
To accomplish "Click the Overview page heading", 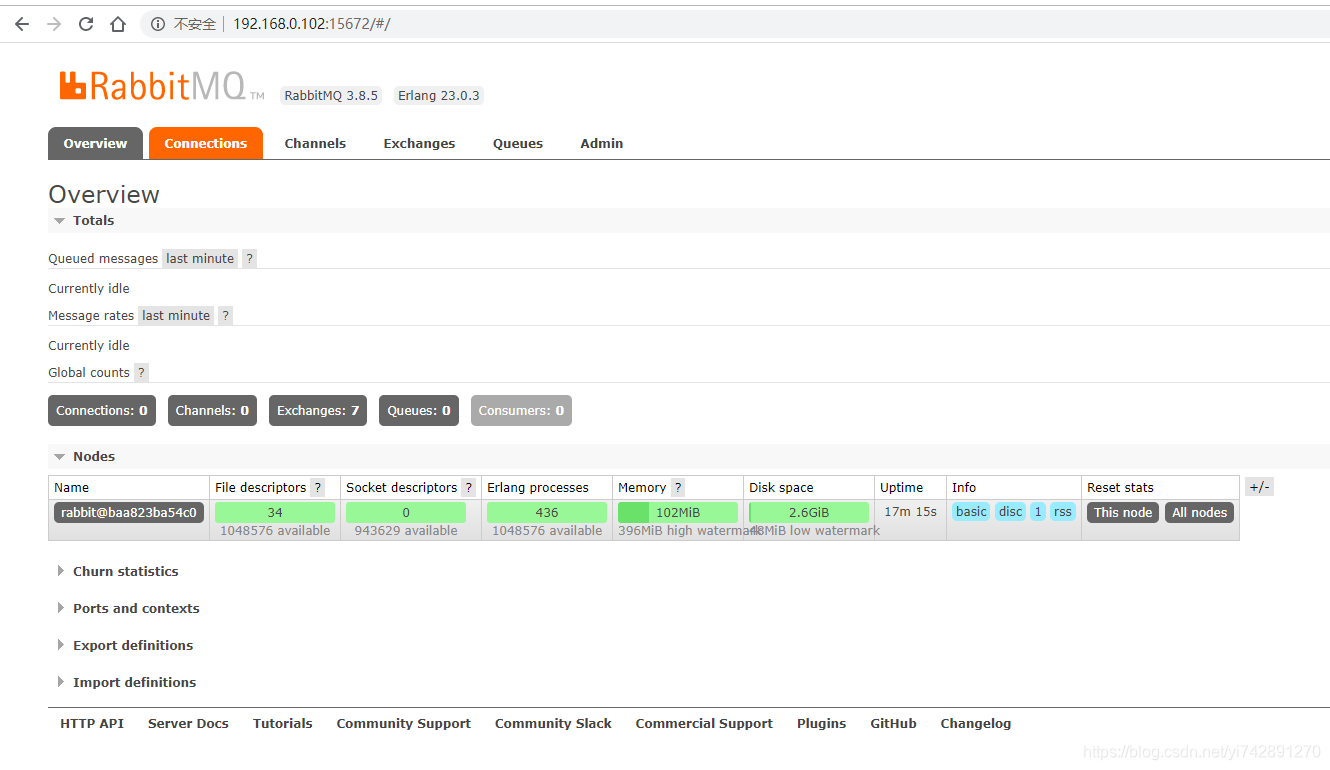I will pyautogui.click(x=104, y=194).
